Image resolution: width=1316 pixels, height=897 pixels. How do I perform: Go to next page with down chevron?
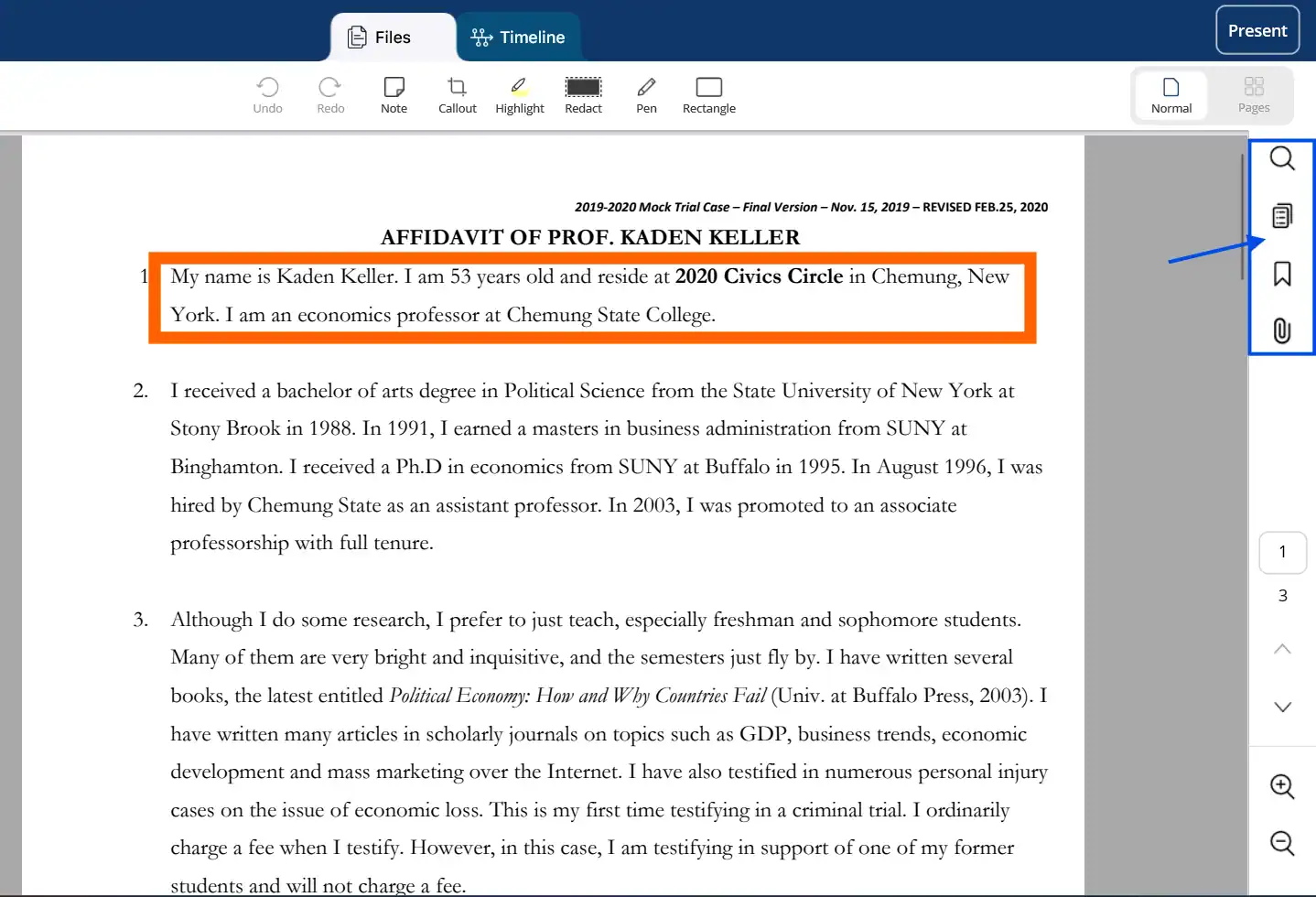tap(1282, 707)
